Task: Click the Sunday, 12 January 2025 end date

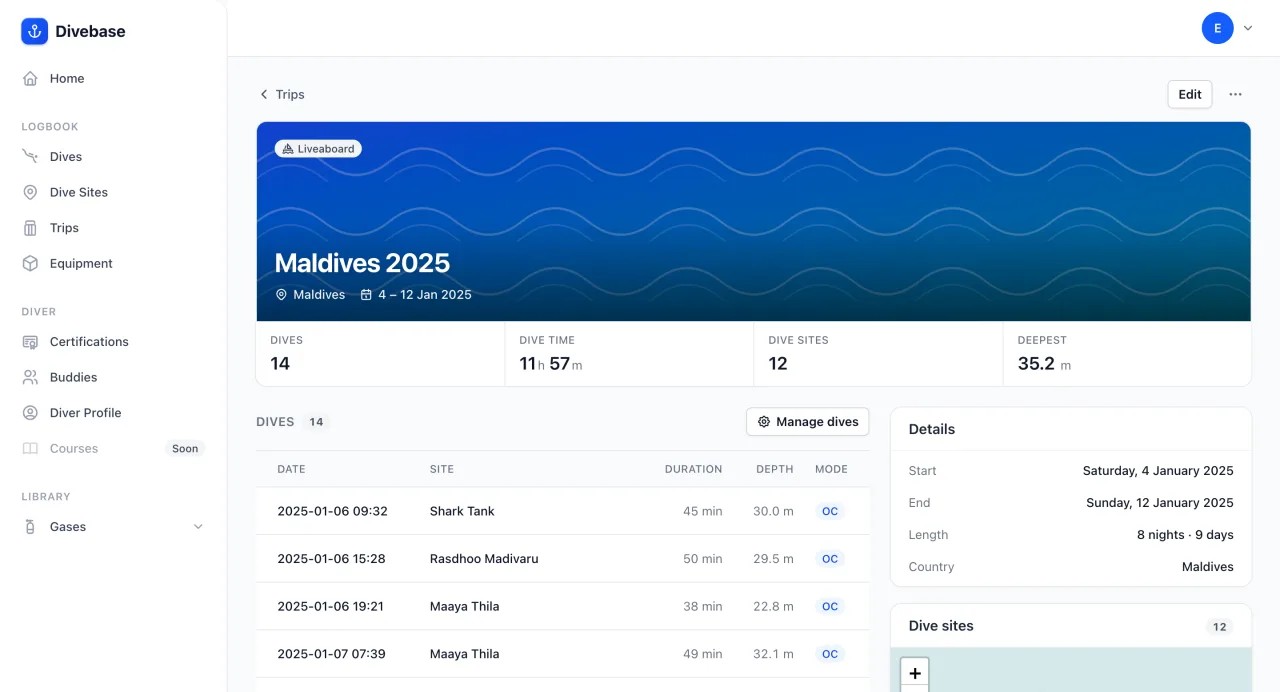Action: [1160, 503]
